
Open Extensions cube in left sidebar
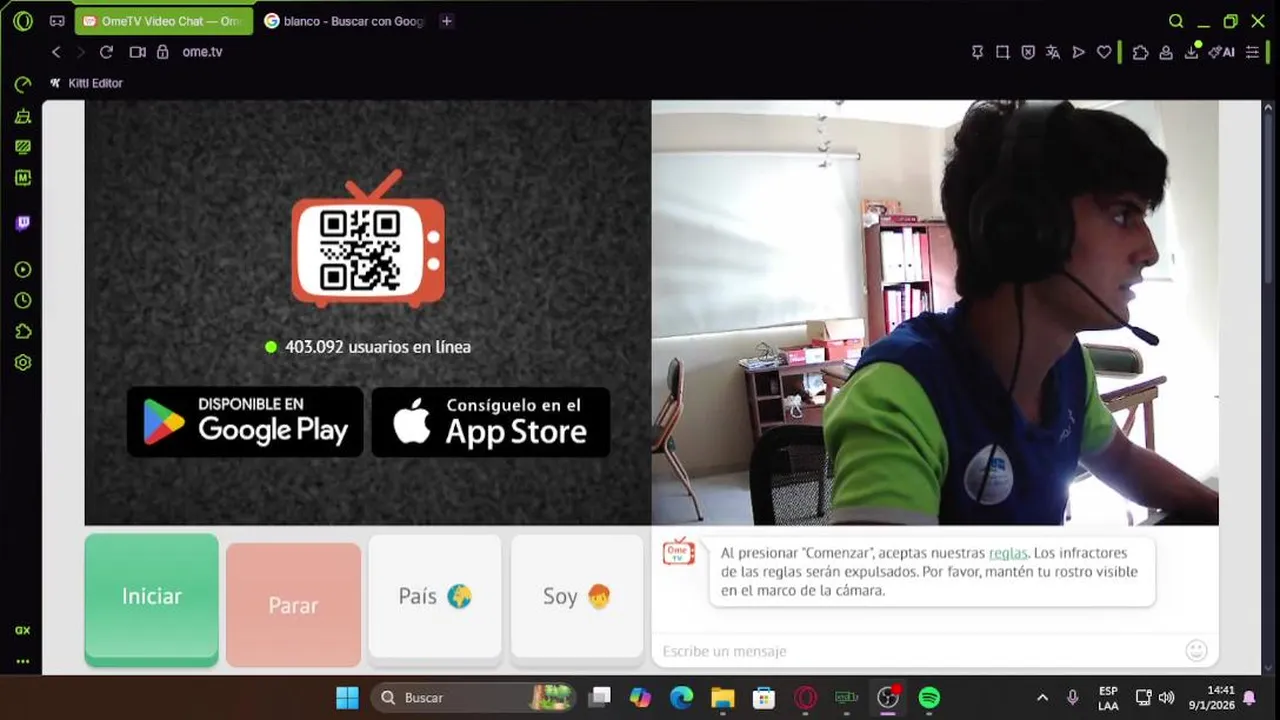click(23, 332)
